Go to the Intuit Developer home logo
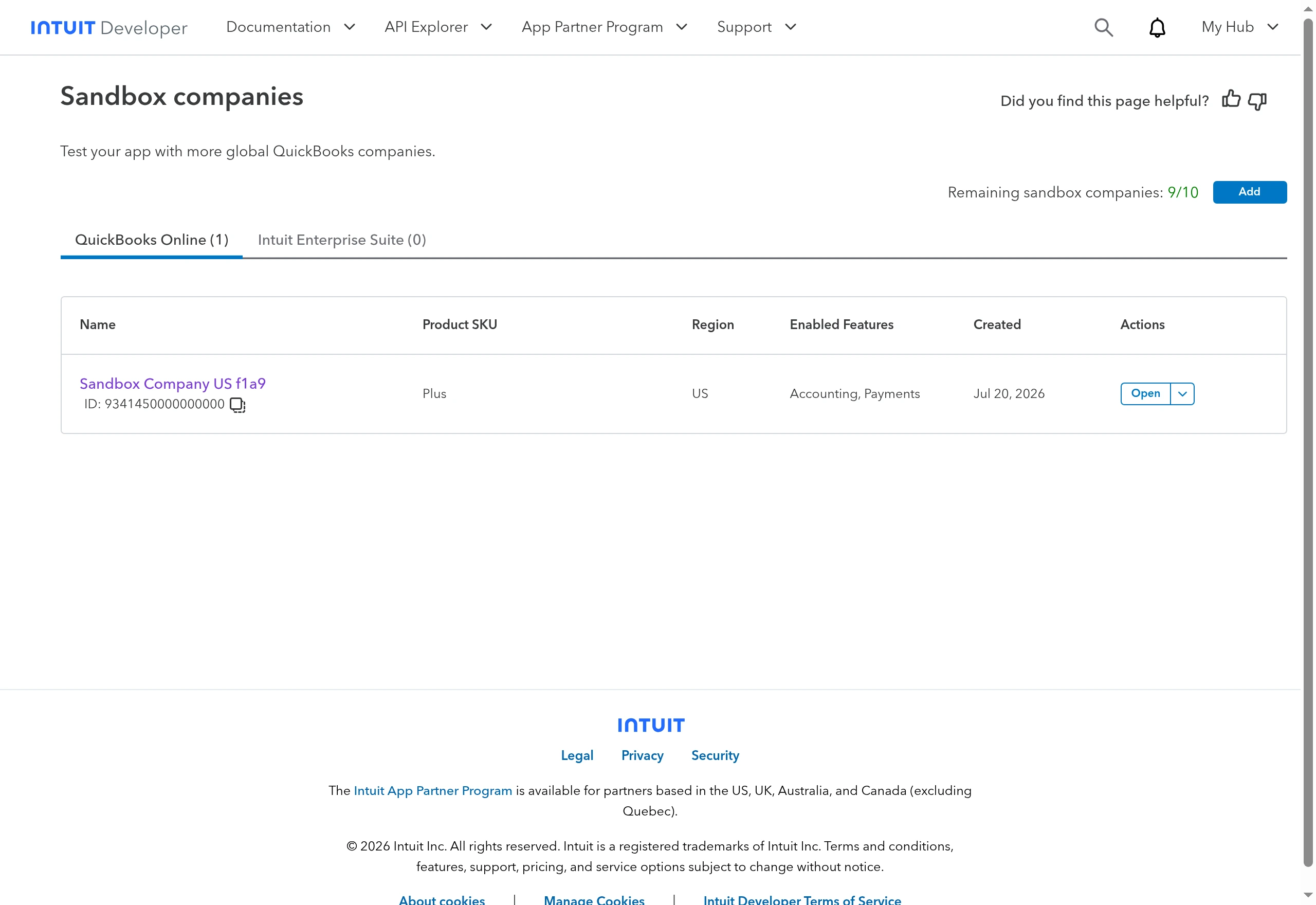This screenshot has width=1316, height=905. coord(109,27)
